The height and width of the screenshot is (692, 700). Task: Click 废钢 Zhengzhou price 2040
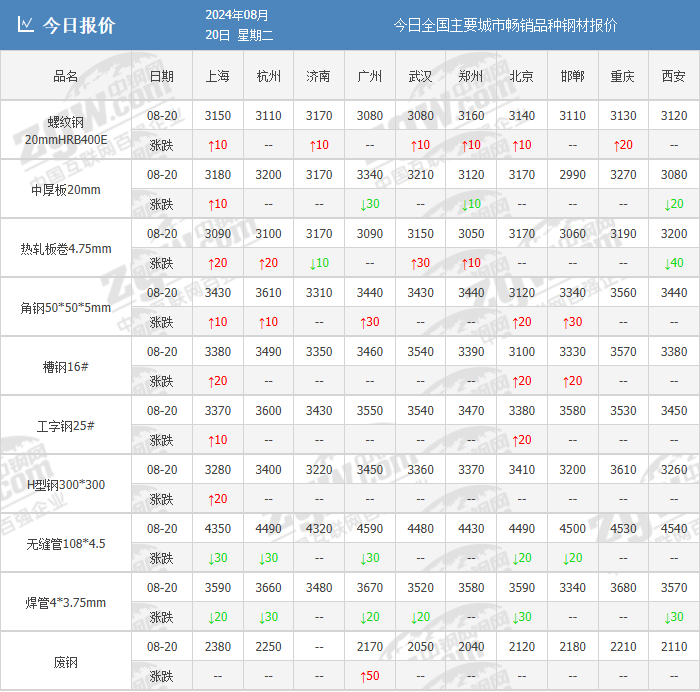[x=471, y=646]
